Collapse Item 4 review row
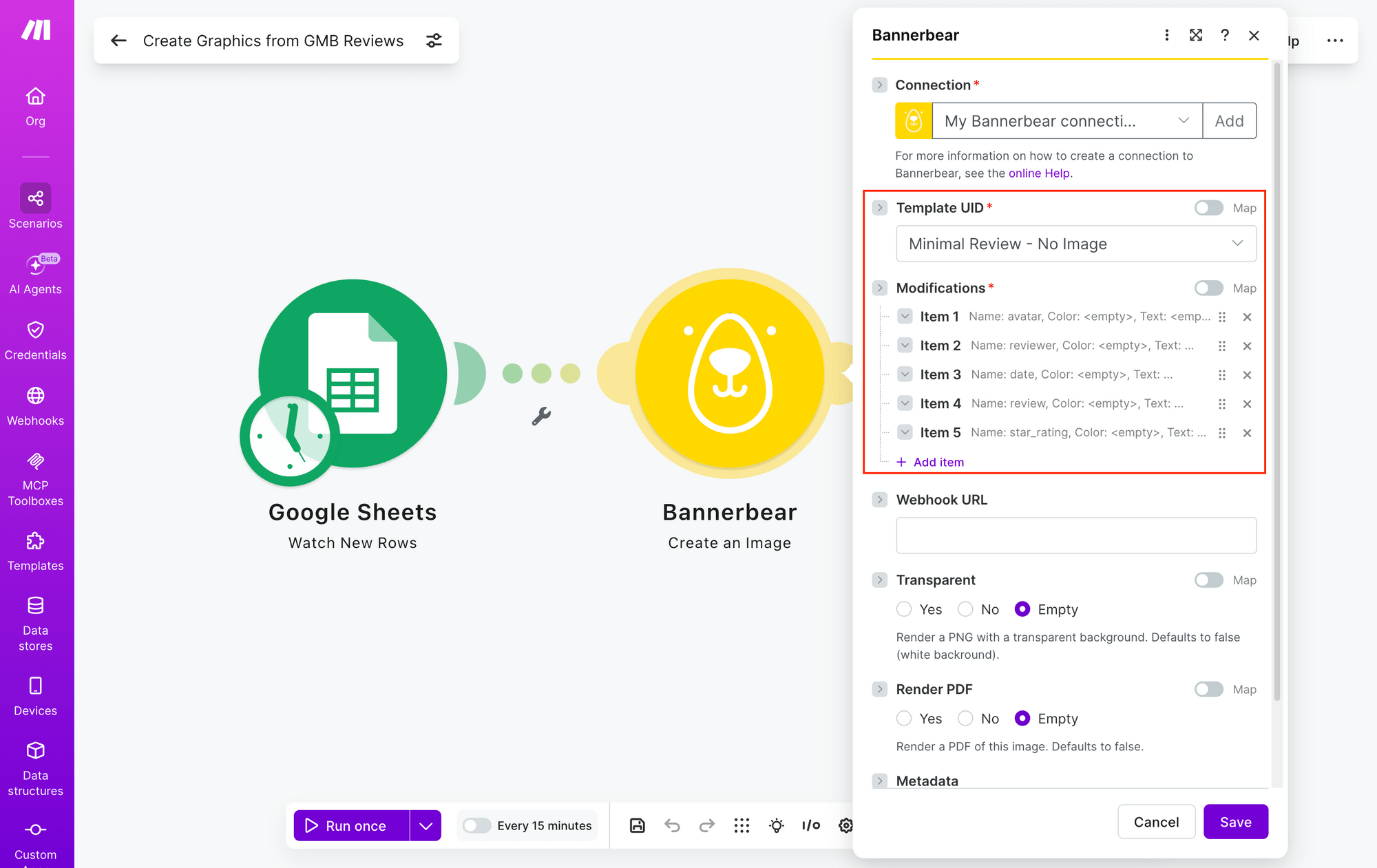 [x=905, y=403]
